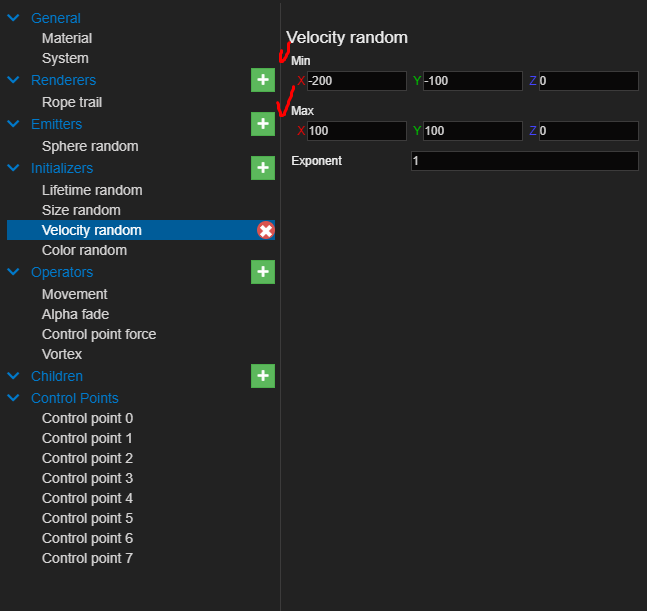The height and width of the screenshot is (611, 647).
Task: Collapse the Initializers section
Action: point(14,168)
